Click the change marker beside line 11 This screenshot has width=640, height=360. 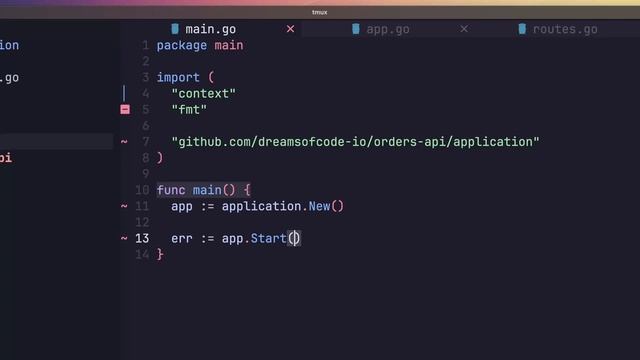[124, 206]
